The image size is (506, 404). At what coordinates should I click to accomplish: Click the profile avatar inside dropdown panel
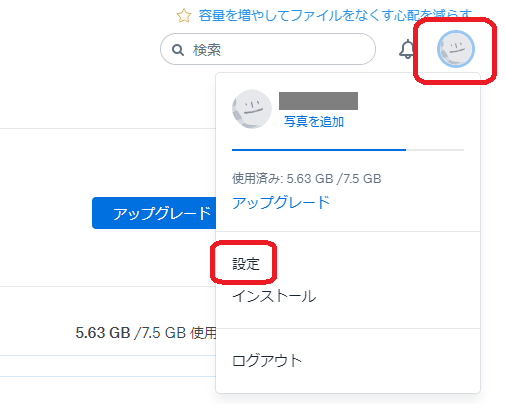pos(252,109)
